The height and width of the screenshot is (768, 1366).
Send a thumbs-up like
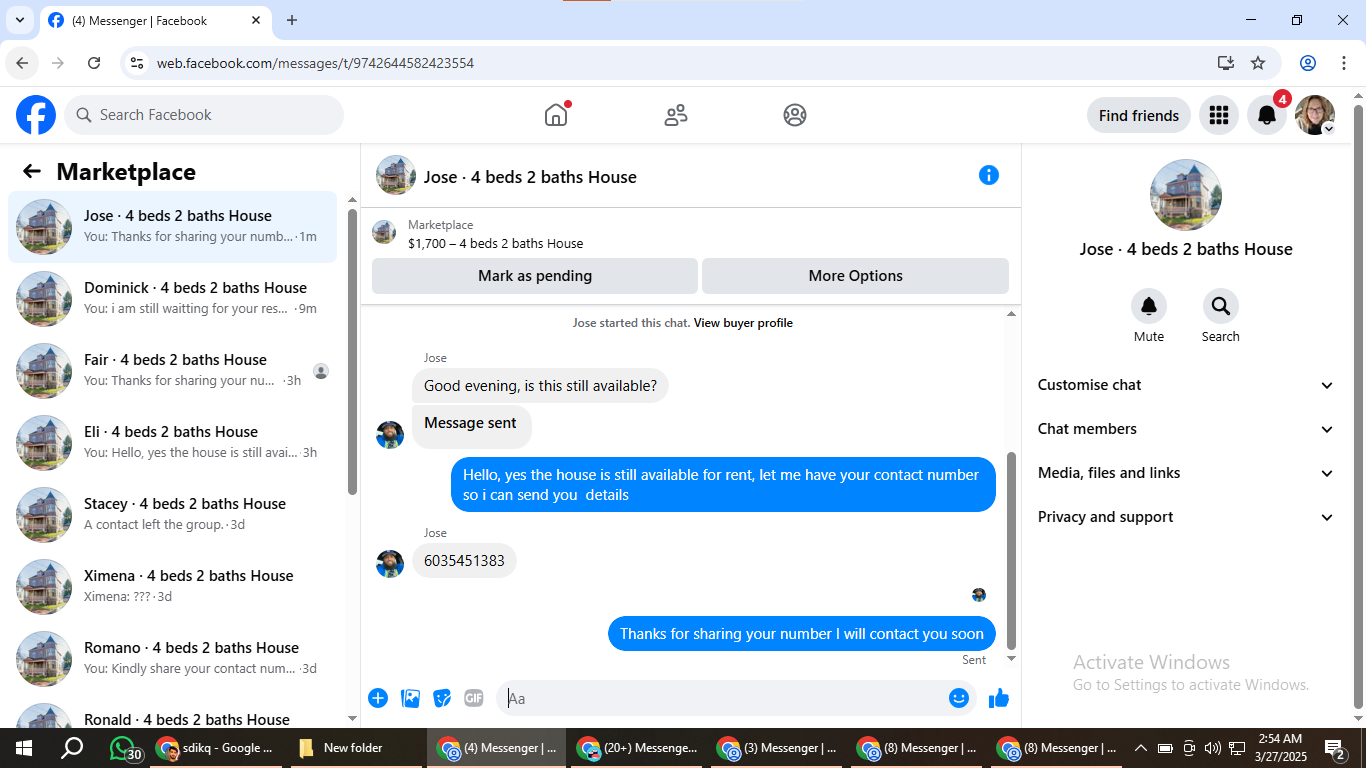[x=998, y=698]
